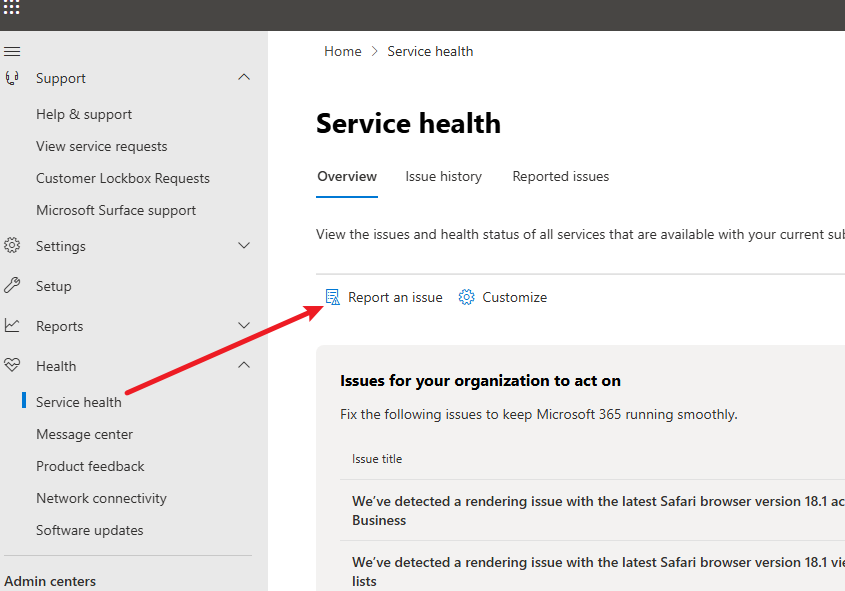
Task: Open Product feedback
Action: tap(91, 467)
